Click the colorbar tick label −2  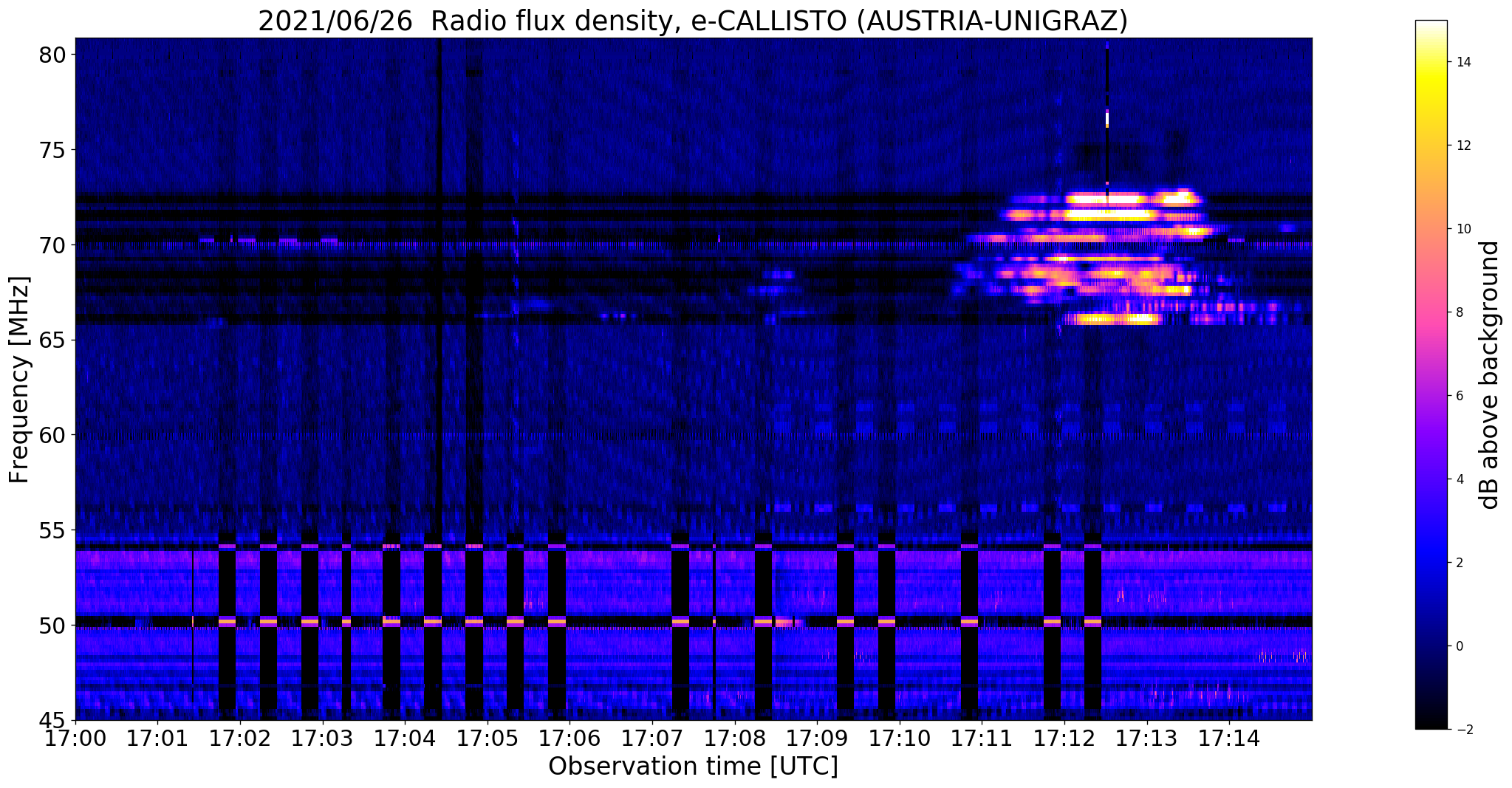point(1463,730)
